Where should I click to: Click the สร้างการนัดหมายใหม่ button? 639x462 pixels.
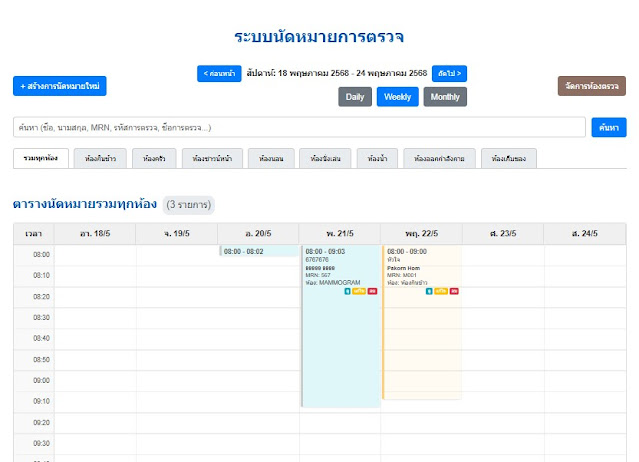pyautogui.click(x=60, y=86)
